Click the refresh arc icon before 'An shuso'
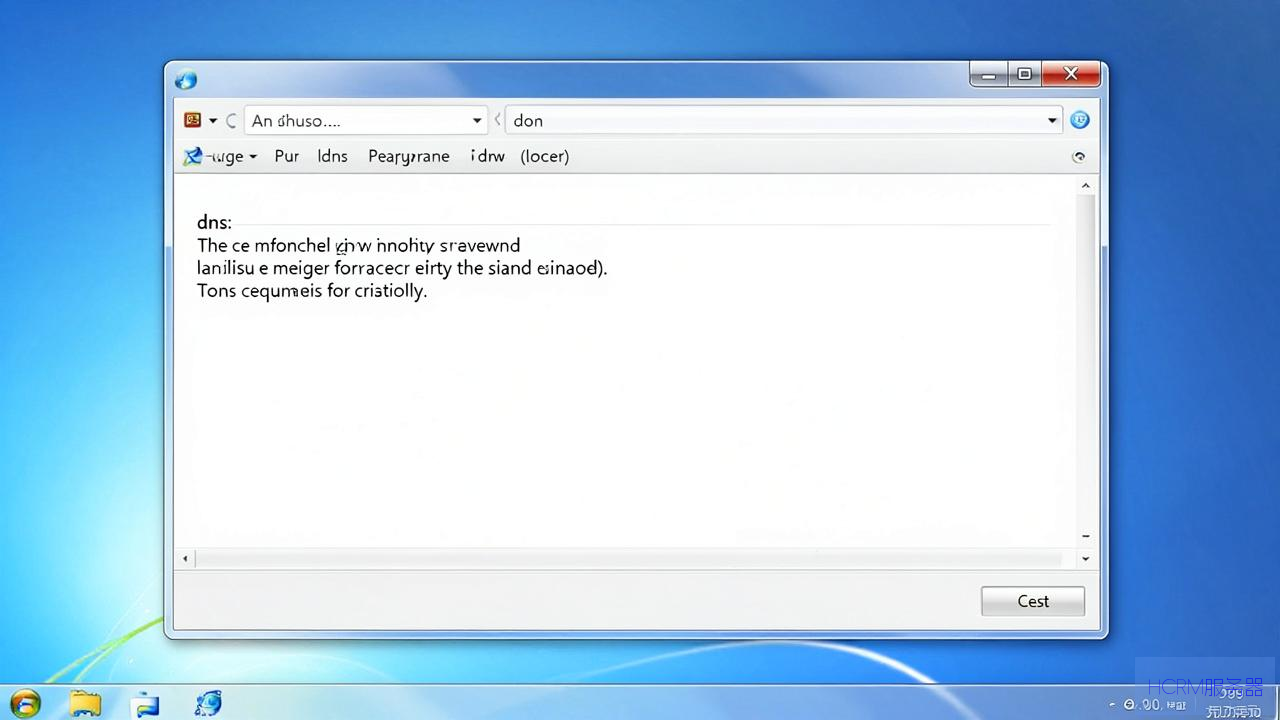This screenshot has height=720, width=1280. (x=231, y=121)
